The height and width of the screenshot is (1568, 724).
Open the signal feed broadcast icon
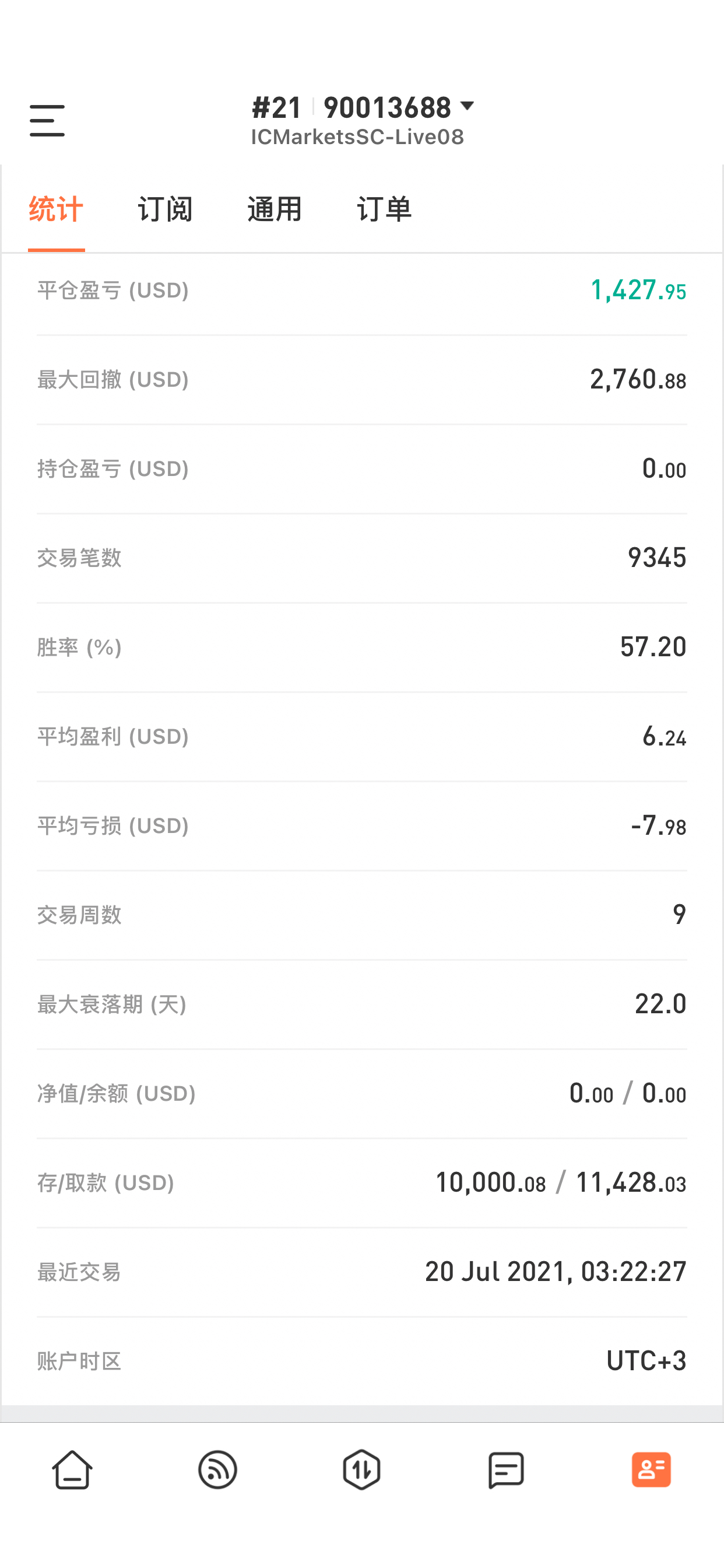tap(217, 1469)
